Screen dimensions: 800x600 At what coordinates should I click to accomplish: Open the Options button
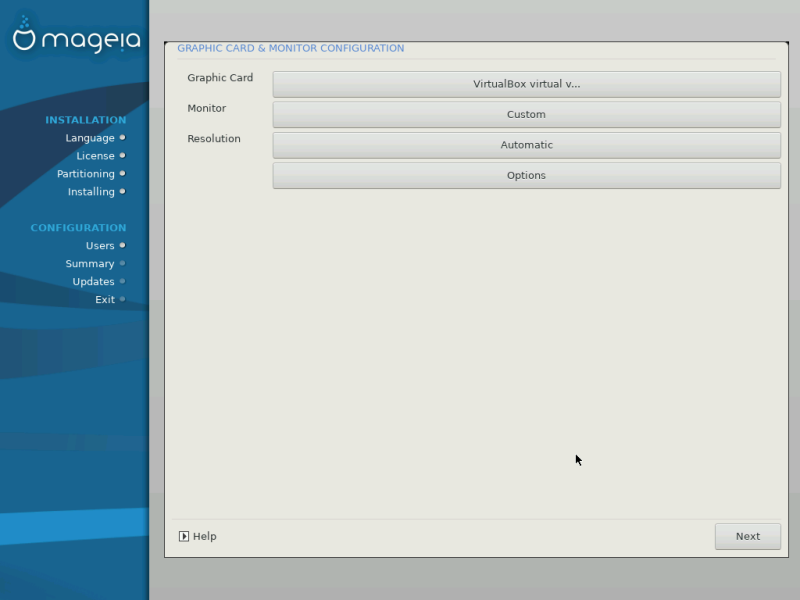(527, 176)
